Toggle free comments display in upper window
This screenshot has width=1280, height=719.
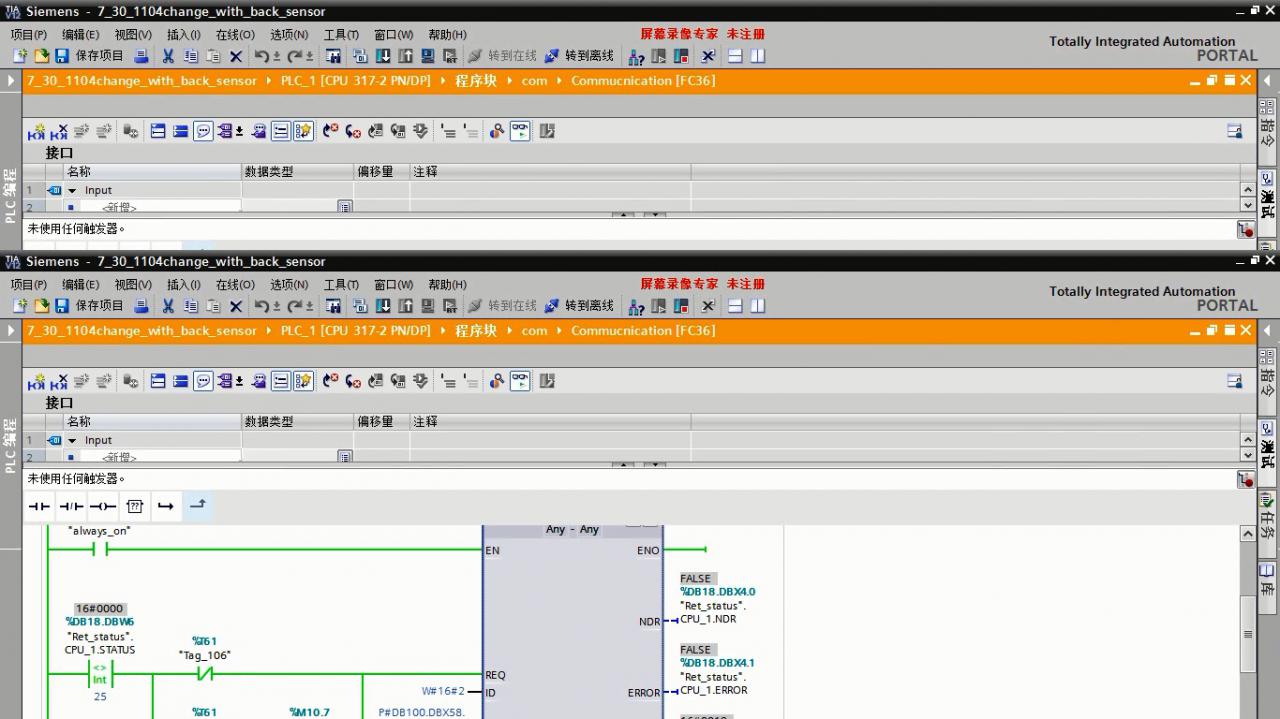203,131
